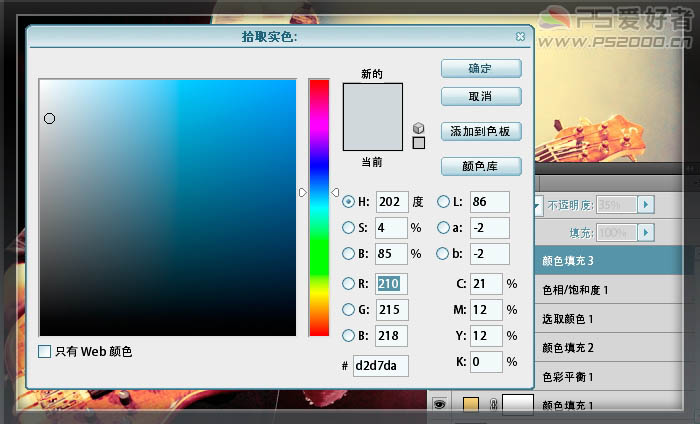The width and height of the screenshot is (700, 424).
Task: Click the 确定 OK button
Action: click(x=481, y=69)
